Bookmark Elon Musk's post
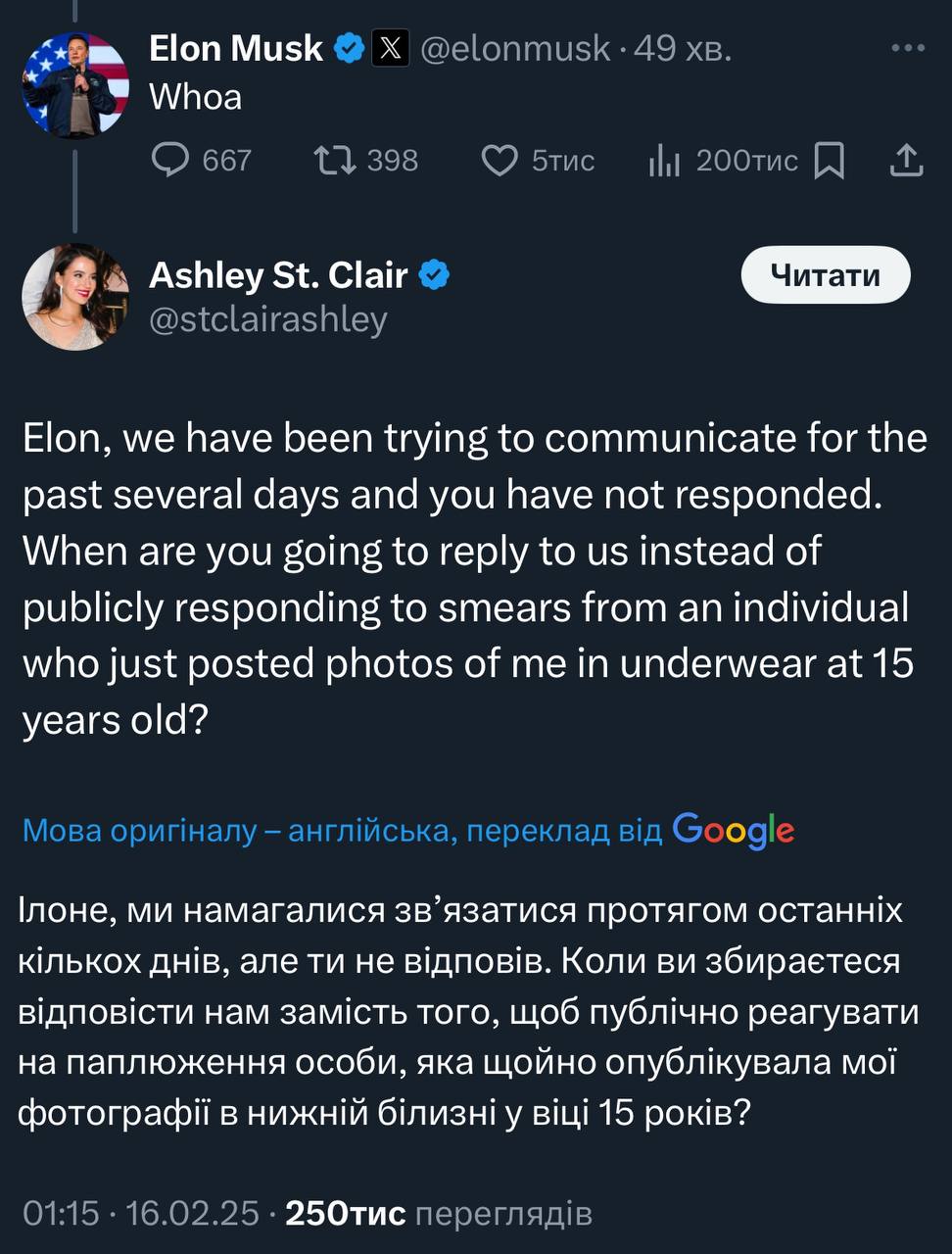Screen dimensions: 952x1254 pos(830,160)
